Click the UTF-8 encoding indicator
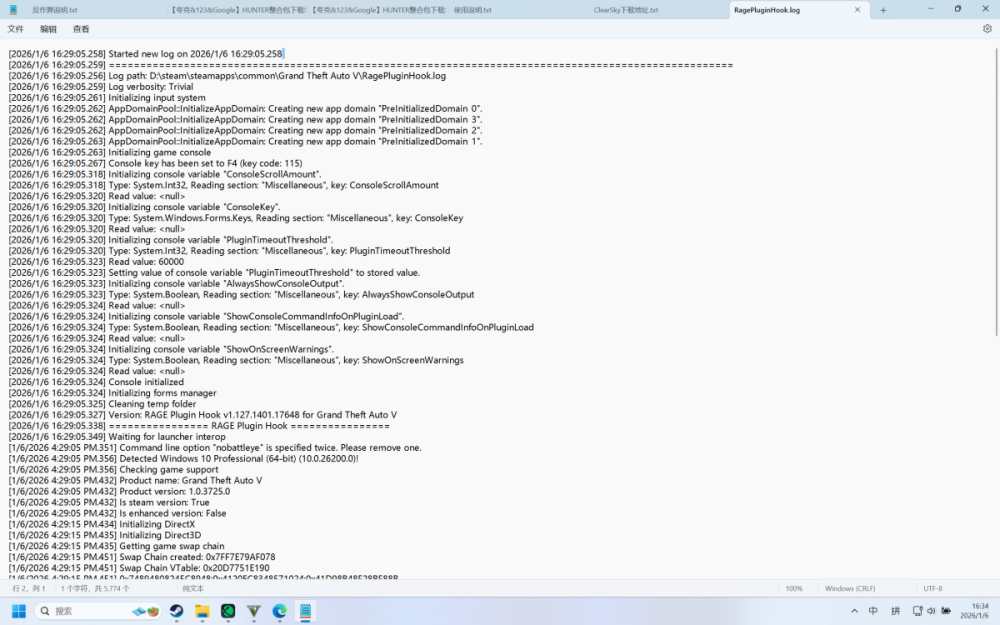Image resolution: width=1000 pixels, height=625 pixels. pyautogui.click(x=932, y=588)
